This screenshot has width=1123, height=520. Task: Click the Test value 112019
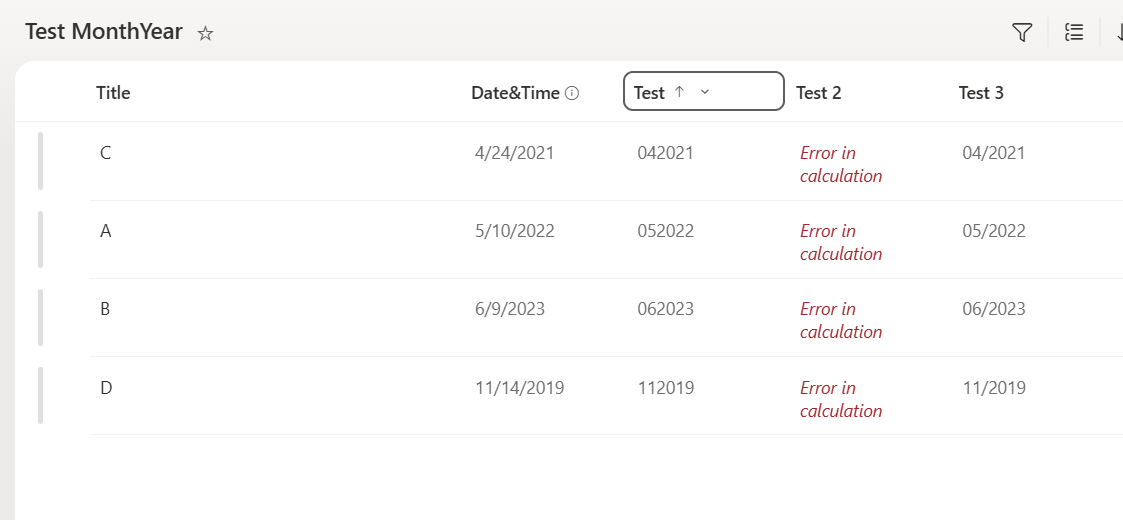point(665,388)
